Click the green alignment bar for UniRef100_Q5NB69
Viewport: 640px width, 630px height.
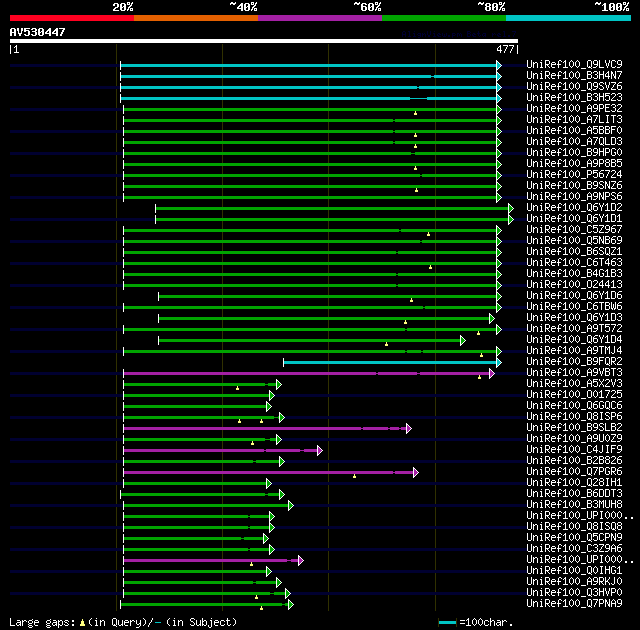click(310, 242)
